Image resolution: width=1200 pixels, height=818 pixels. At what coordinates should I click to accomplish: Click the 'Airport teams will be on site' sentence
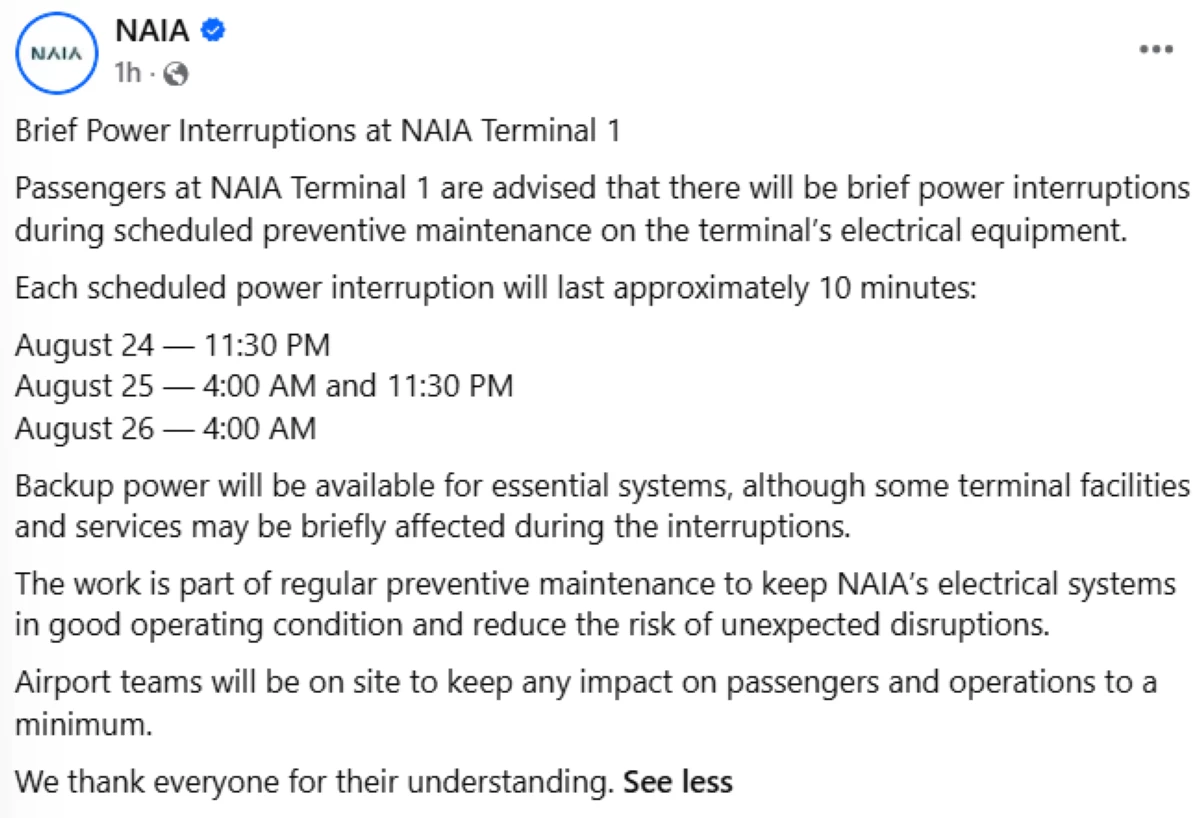coord(586,703)
